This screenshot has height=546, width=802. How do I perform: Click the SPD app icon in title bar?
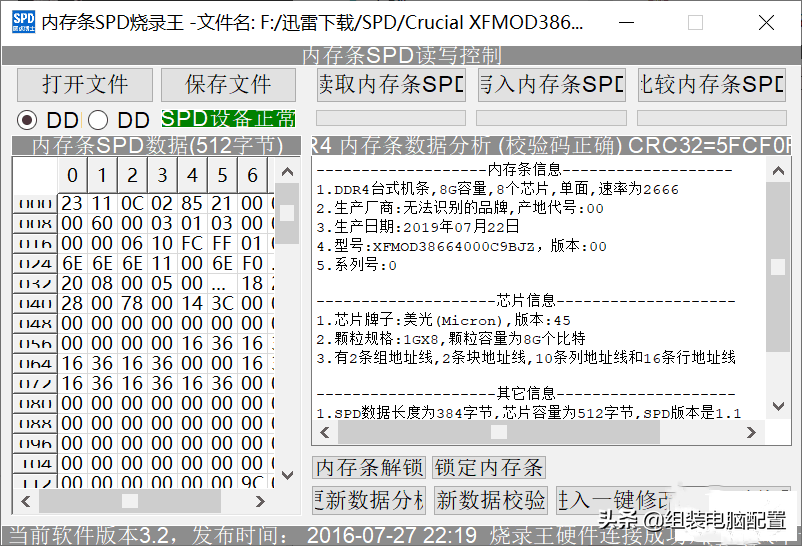point(22,22)
